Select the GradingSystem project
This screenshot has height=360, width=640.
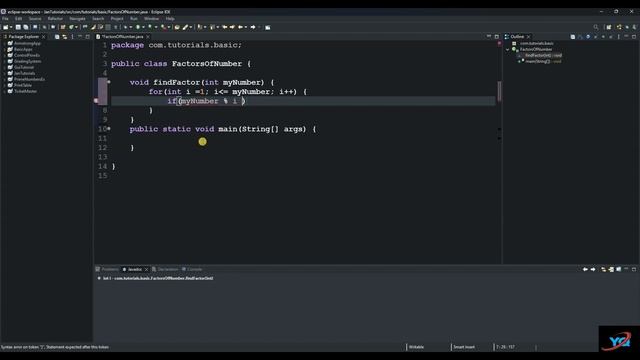tap(27, 61)
